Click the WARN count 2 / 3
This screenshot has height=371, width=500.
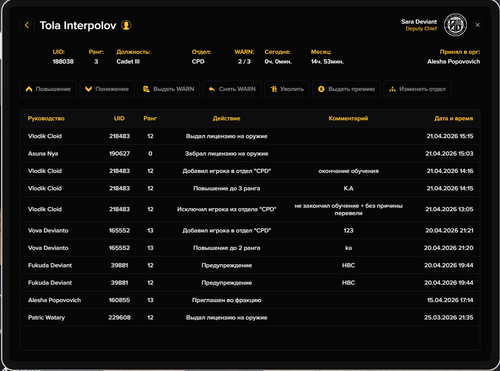click(x=244, y=62)
